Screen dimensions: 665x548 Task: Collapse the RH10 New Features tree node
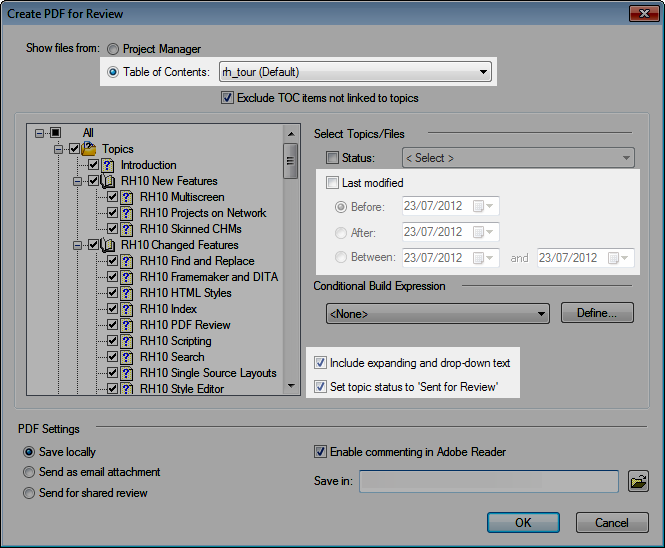pos(77,181)
